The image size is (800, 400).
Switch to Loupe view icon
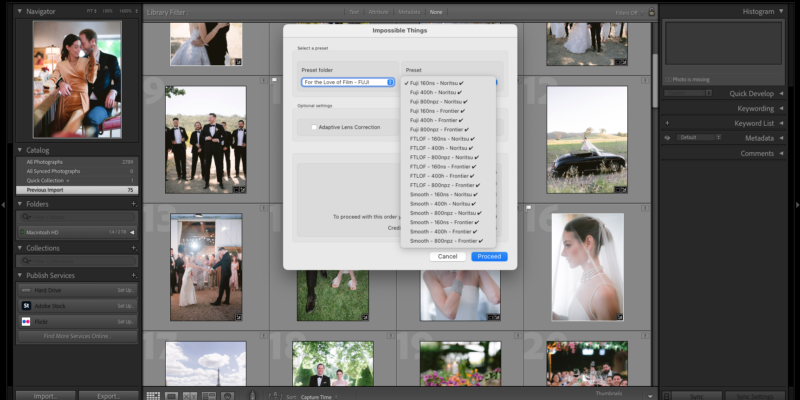(x=171, y=396)
